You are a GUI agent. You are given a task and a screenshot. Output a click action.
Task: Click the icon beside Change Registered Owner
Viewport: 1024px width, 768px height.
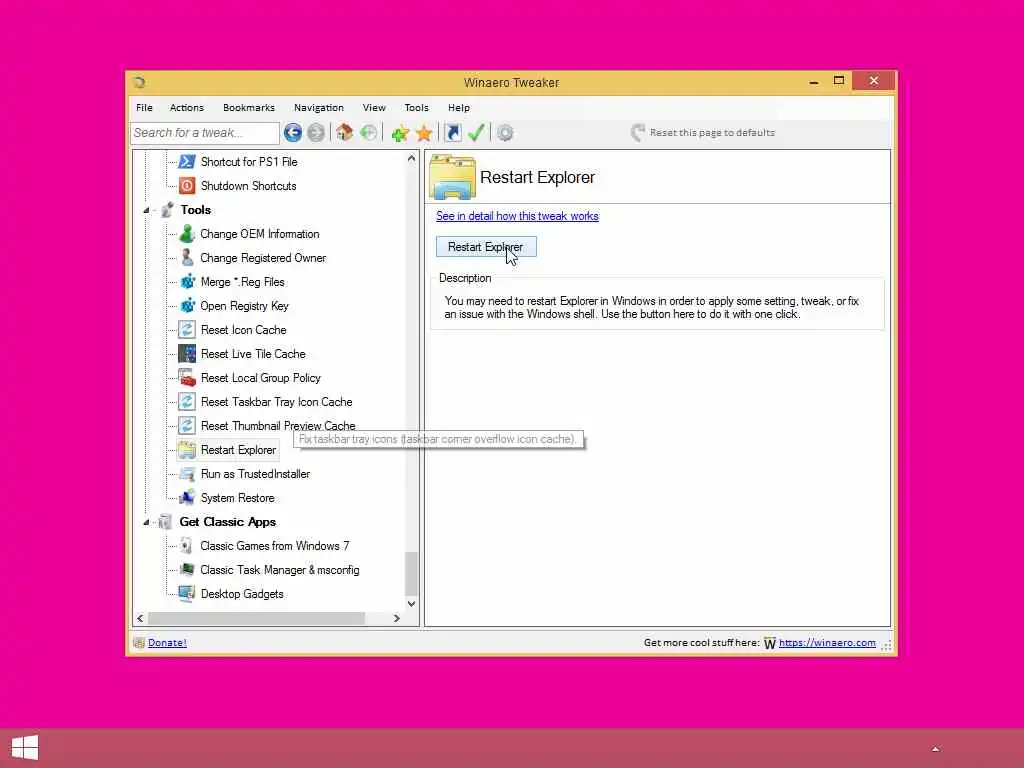187,258
